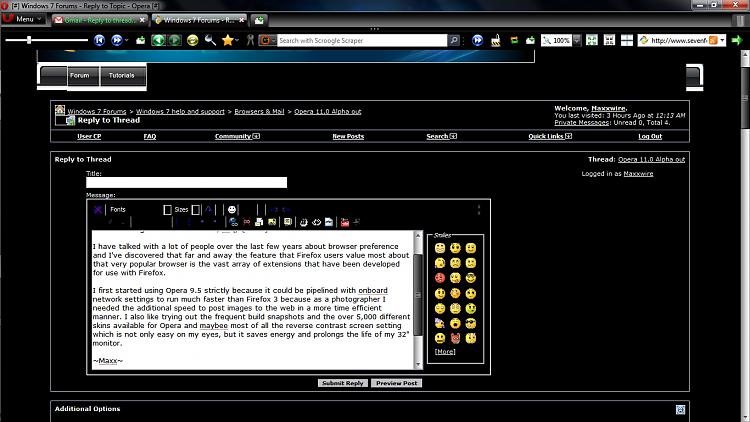The image size is (750, 422).
Task: Insert the wizard hat smiley
Action: [x=440, y=323]
